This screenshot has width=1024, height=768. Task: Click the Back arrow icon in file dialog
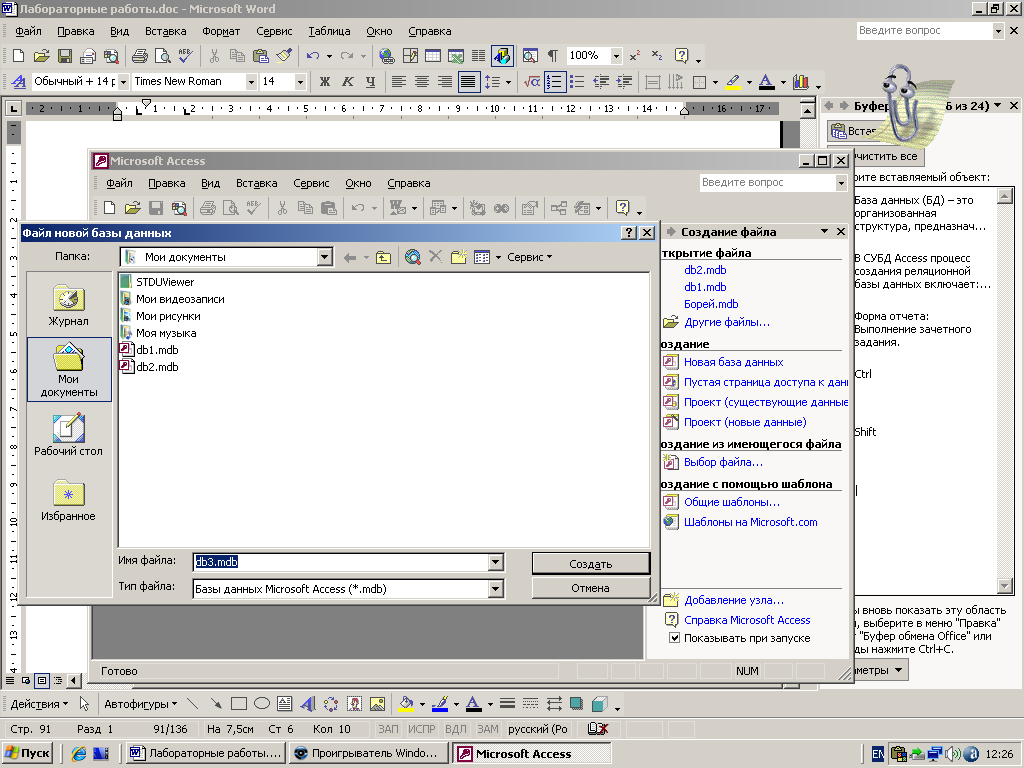(x=350, y=257)
